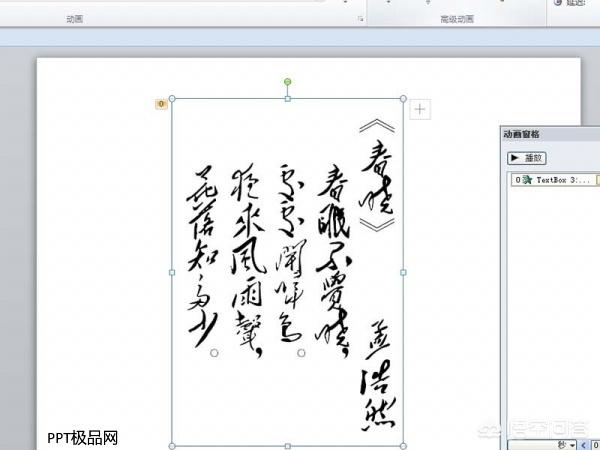Screen dimensions: 600x450
Task: Select the middle-left sizing handle of the text box
Action: 172,272
